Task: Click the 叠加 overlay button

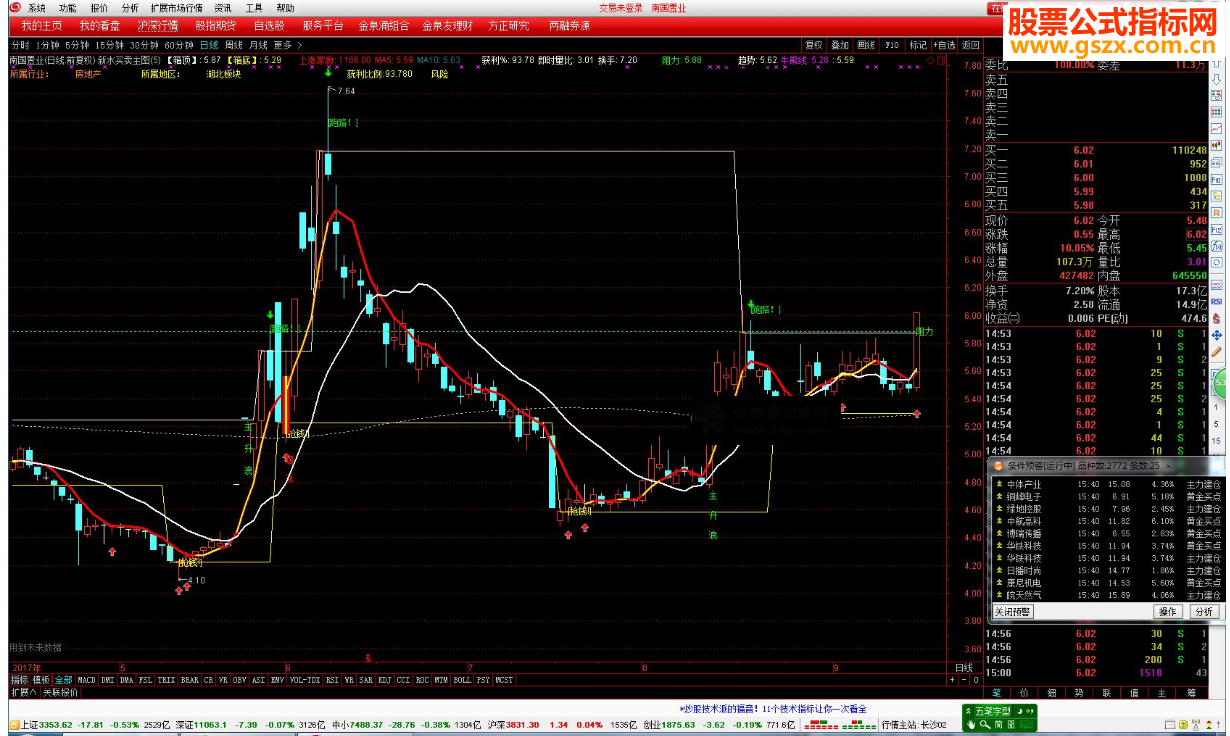Action: click(x=840, y=45)
